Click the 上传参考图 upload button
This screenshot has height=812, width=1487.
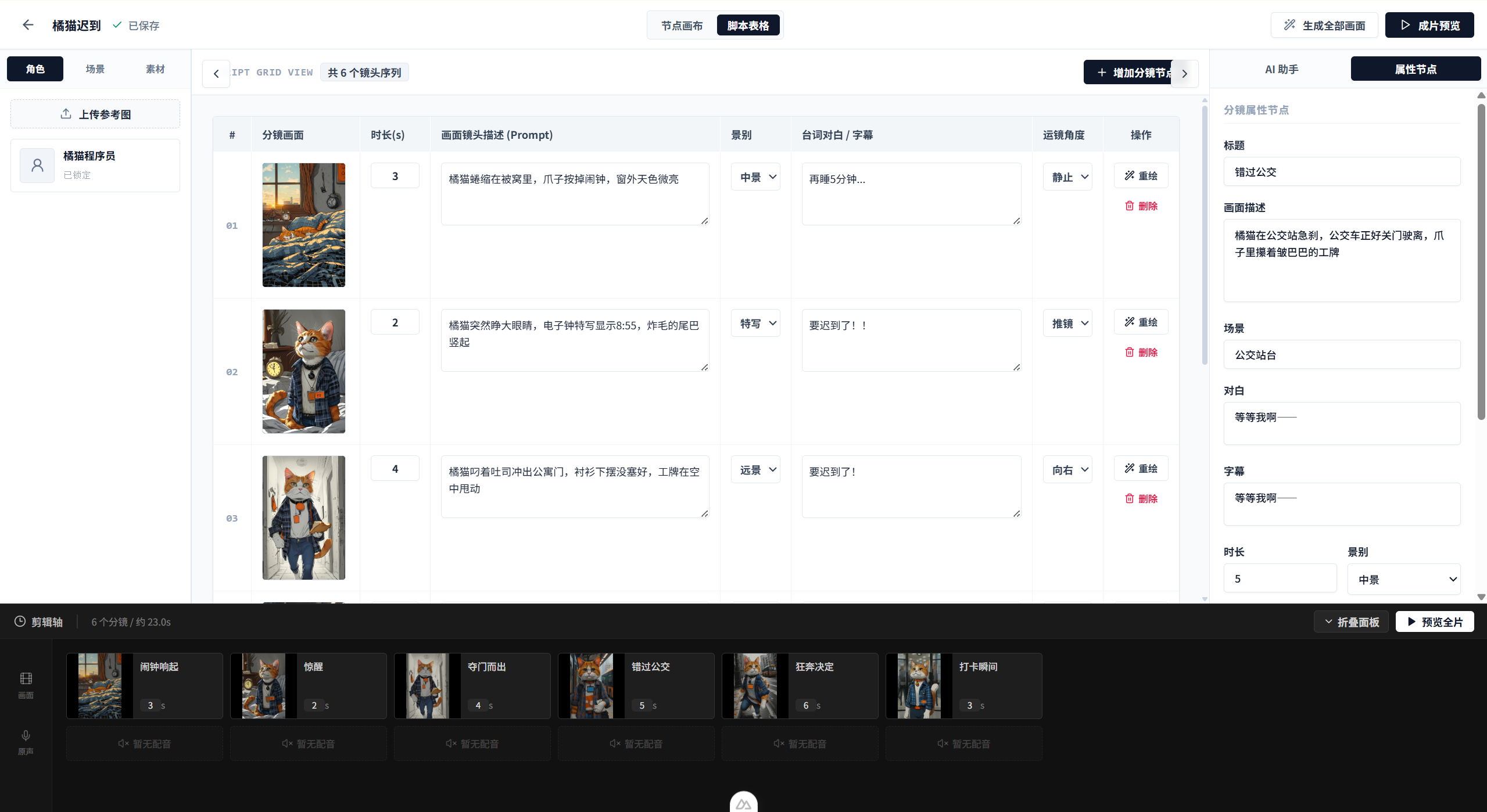coord(95,114)
